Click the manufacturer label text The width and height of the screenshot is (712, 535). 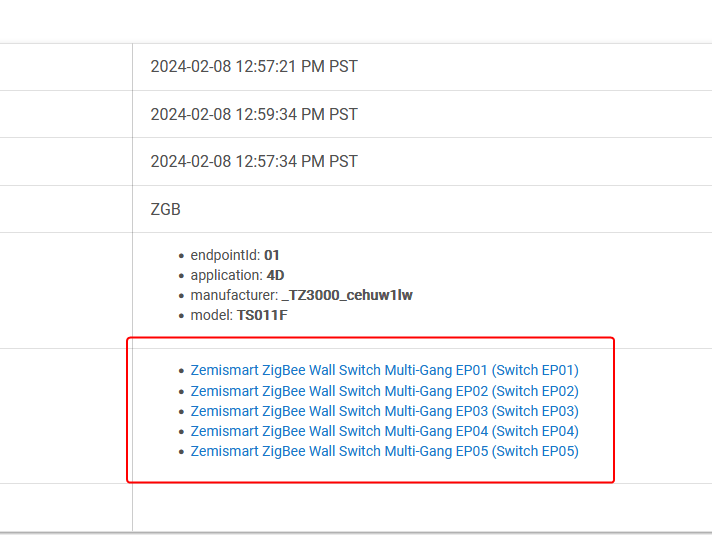coord(234,295)
